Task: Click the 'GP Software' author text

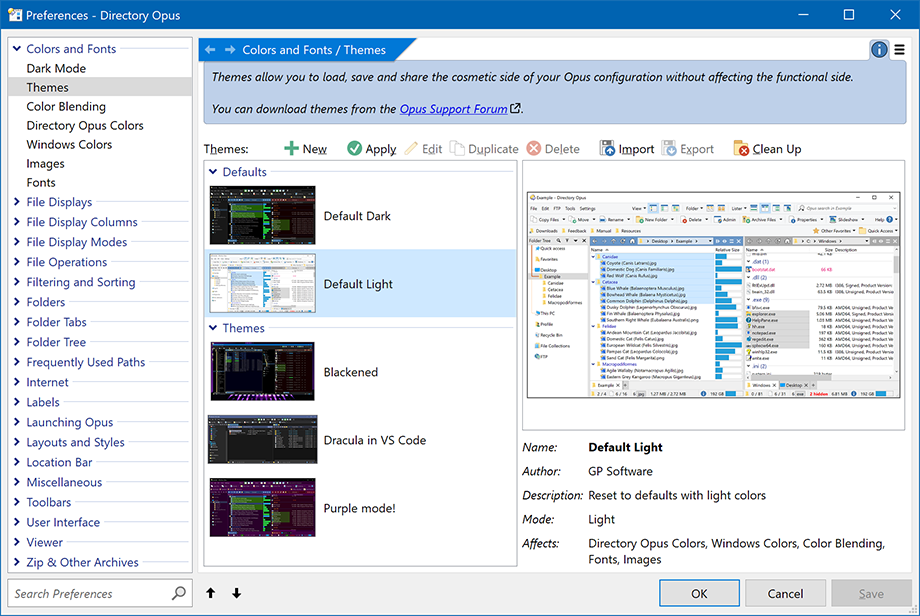Action: (x=620, y=471)
